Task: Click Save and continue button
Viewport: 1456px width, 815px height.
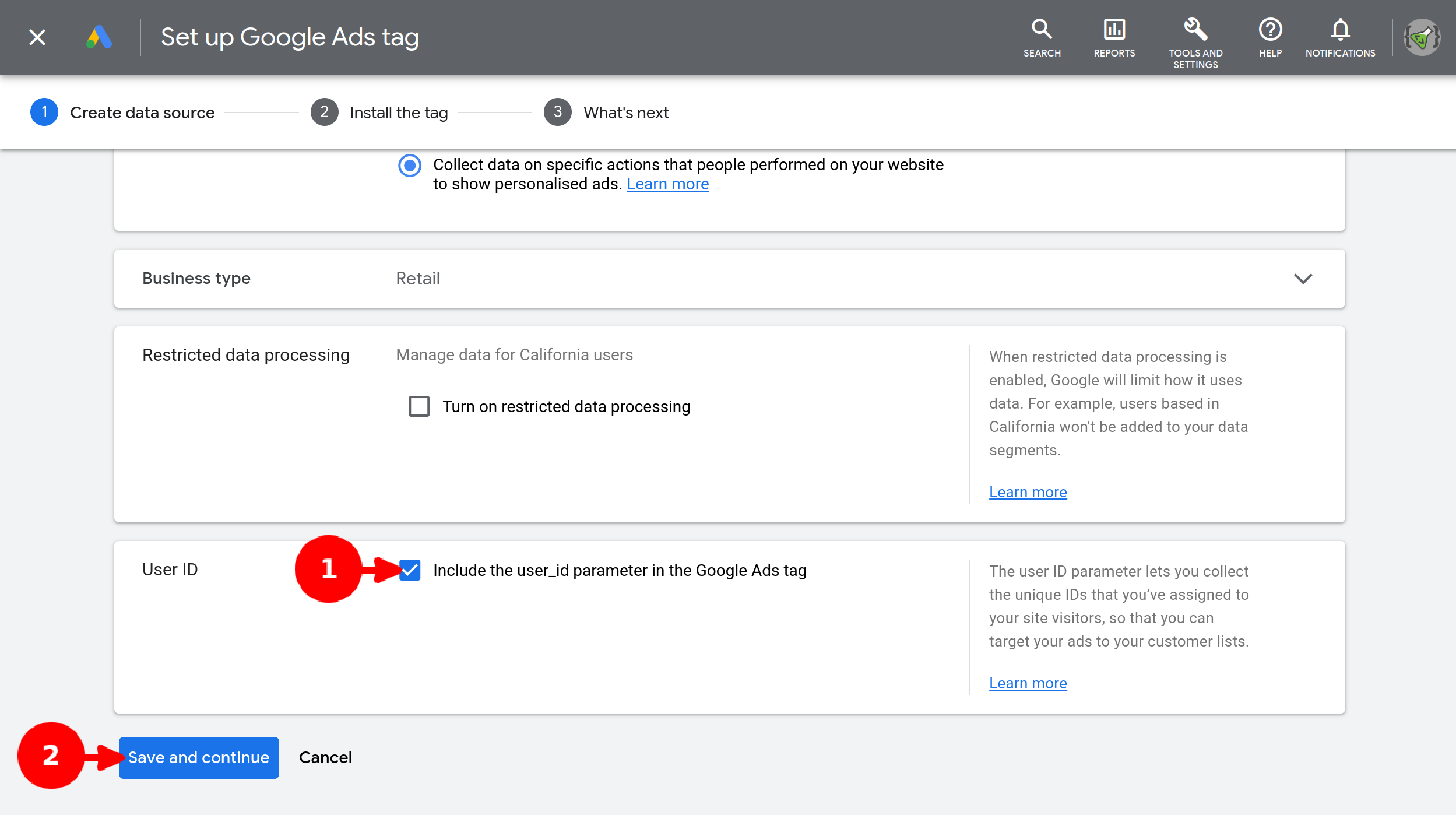Action: tap(199, 757)
